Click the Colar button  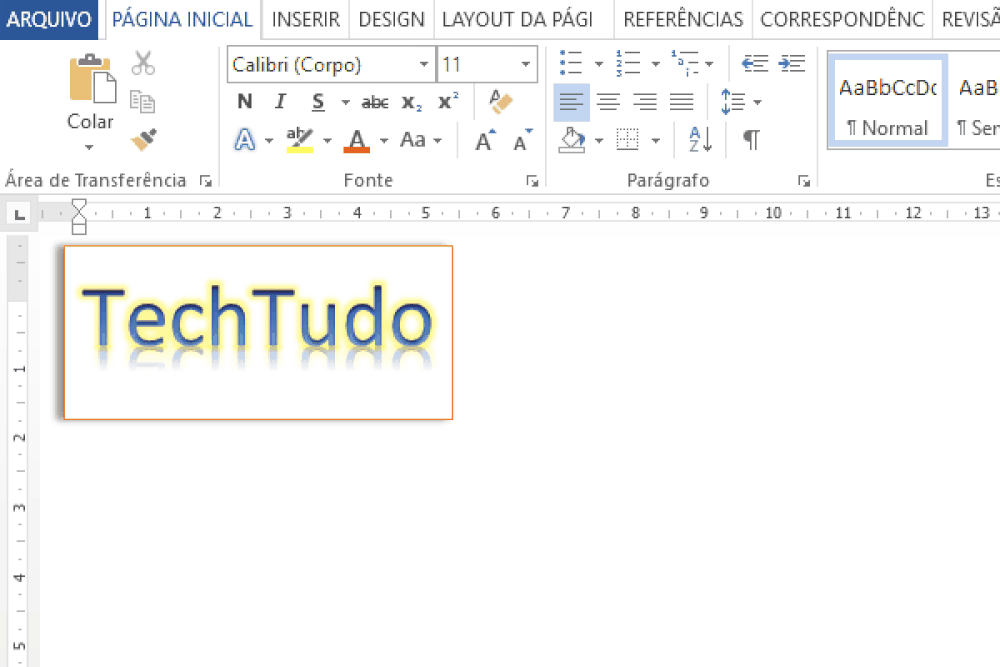click(x=89, y=100)
